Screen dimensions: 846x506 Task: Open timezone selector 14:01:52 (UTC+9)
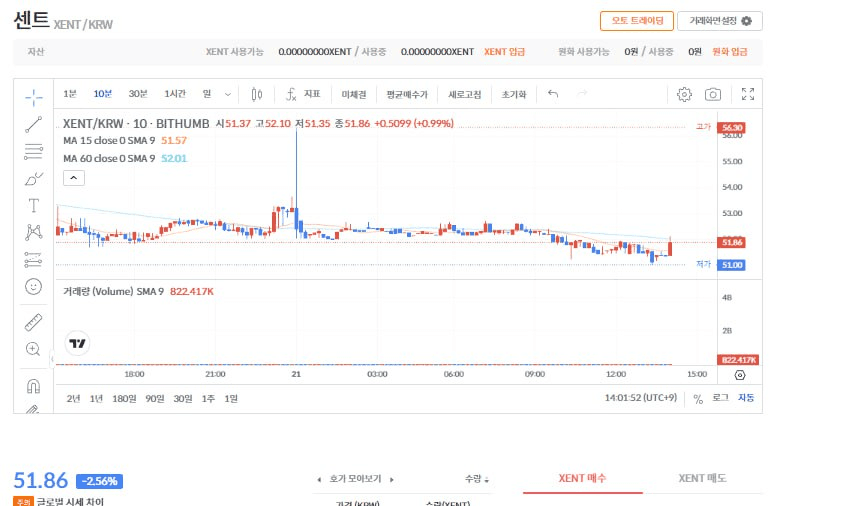(x=640, y=398)
